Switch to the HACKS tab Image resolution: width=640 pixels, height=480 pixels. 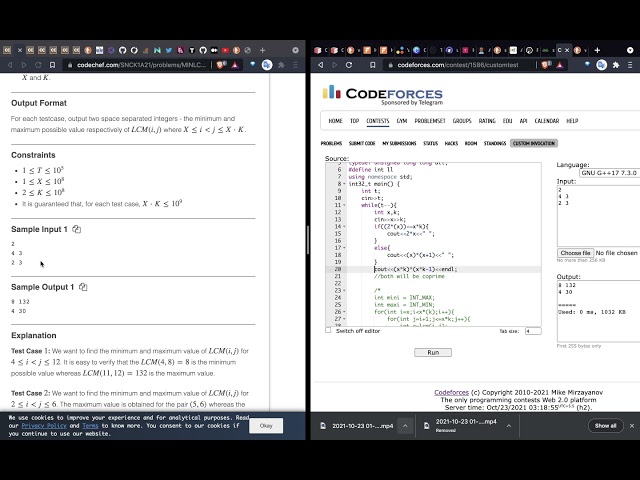(451, 143)
